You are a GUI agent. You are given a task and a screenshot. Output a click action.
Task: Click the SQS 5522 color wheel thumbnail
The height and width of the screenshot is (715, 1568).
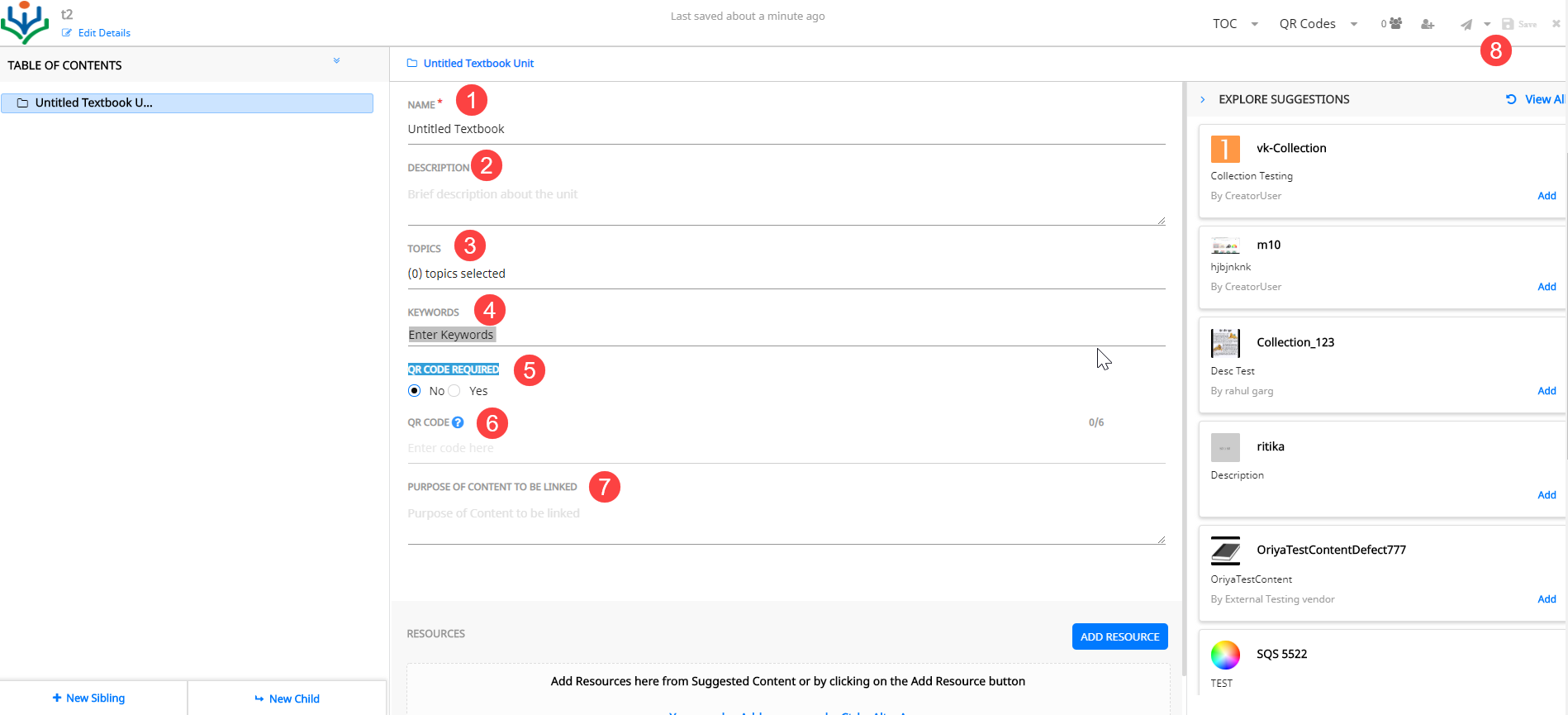[1225, 655]
